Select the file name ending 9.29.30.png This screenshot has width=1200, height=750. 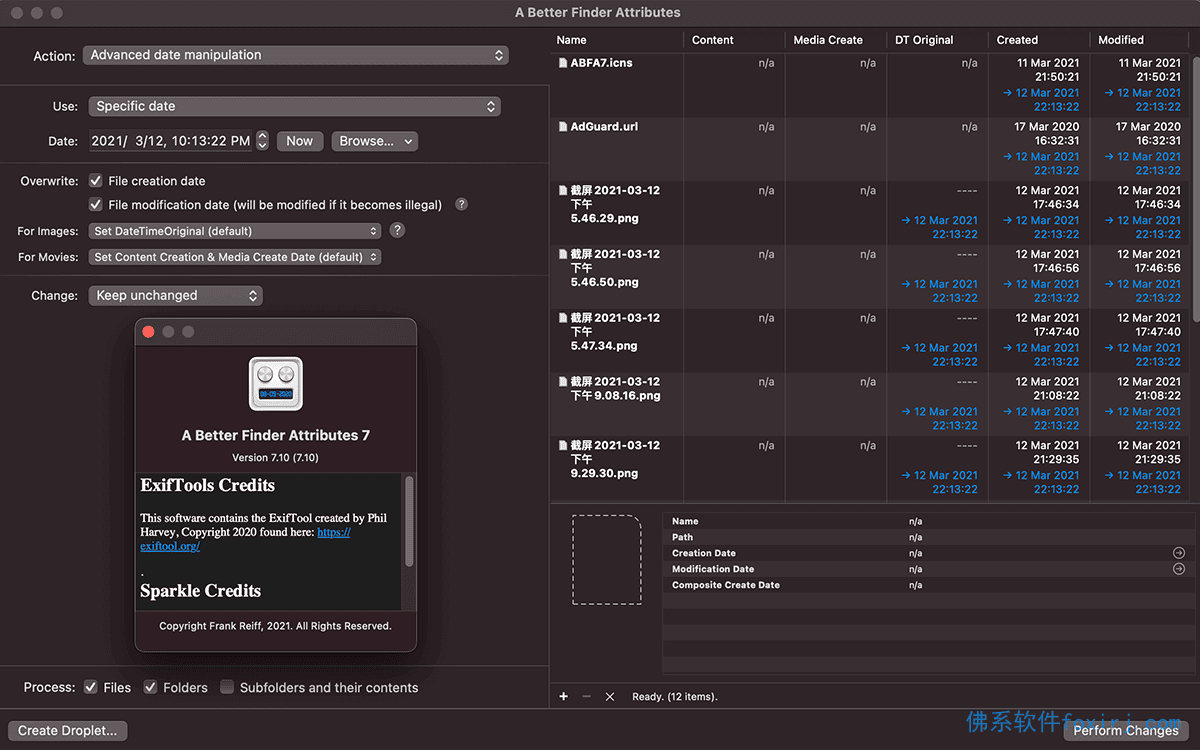pos(615,459)
